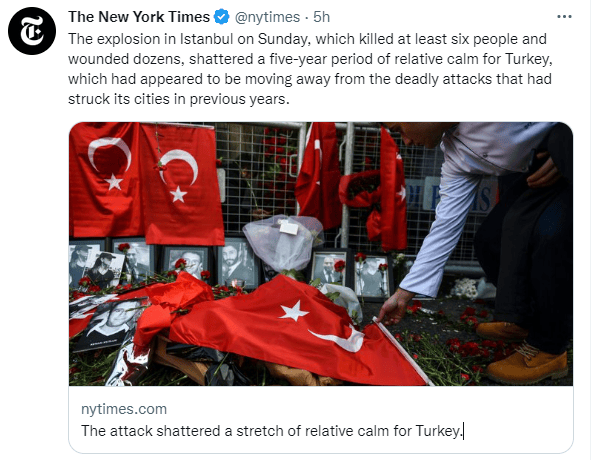The height and width of the screenshot is (460, 601).
Task: Click the tweet's first line mentioning Istanbul
Action: coord(307,39)
